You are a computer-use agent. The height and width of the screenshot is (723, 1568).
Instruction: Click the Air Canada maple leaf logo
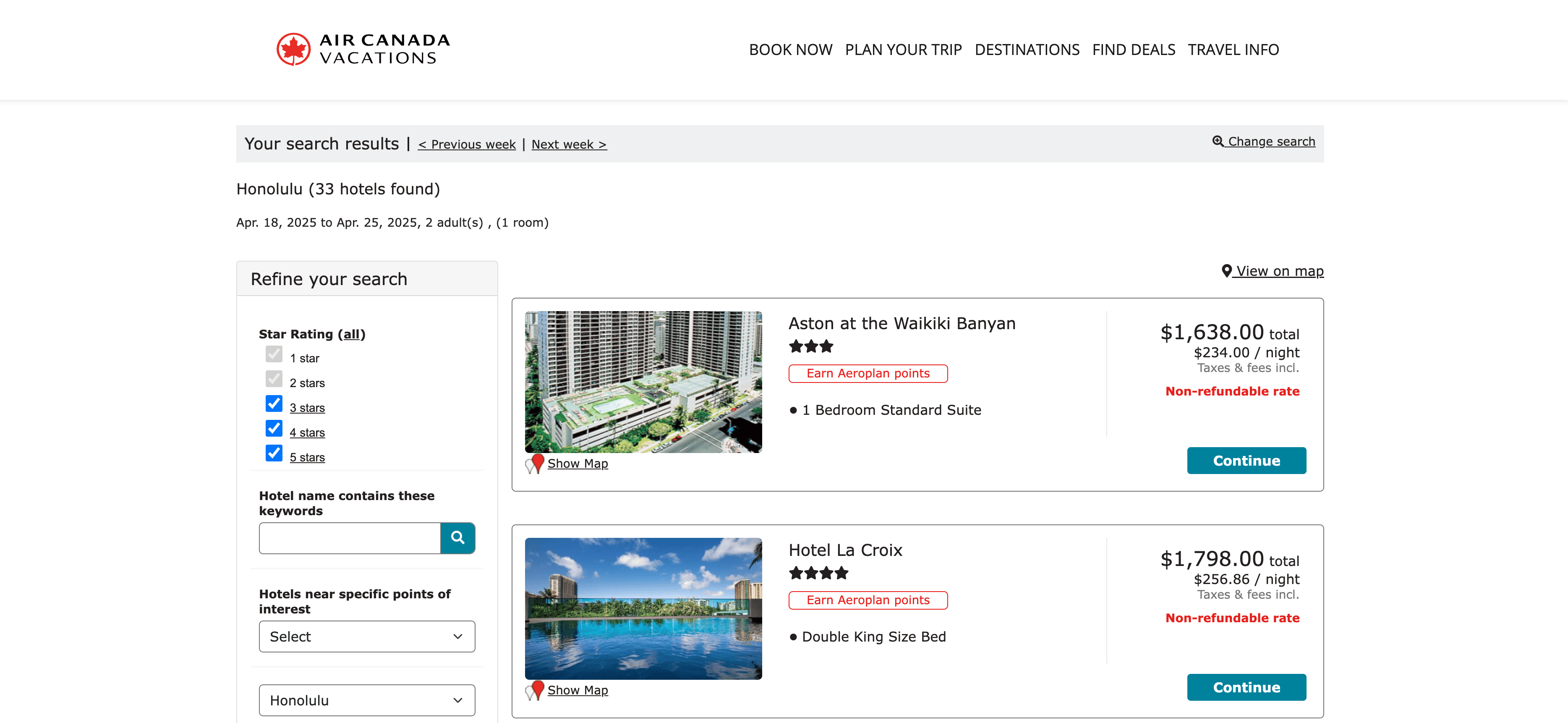pyautogui.click(x=293, y=50)
